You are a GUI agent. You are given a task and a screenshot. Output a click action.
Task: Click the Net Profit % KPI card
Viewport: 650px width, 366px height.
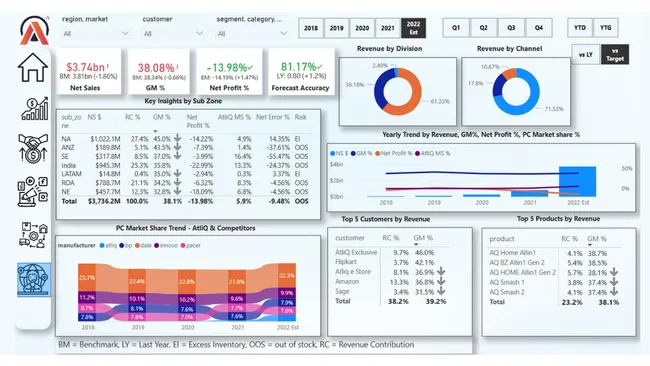[x=230, y=71]
